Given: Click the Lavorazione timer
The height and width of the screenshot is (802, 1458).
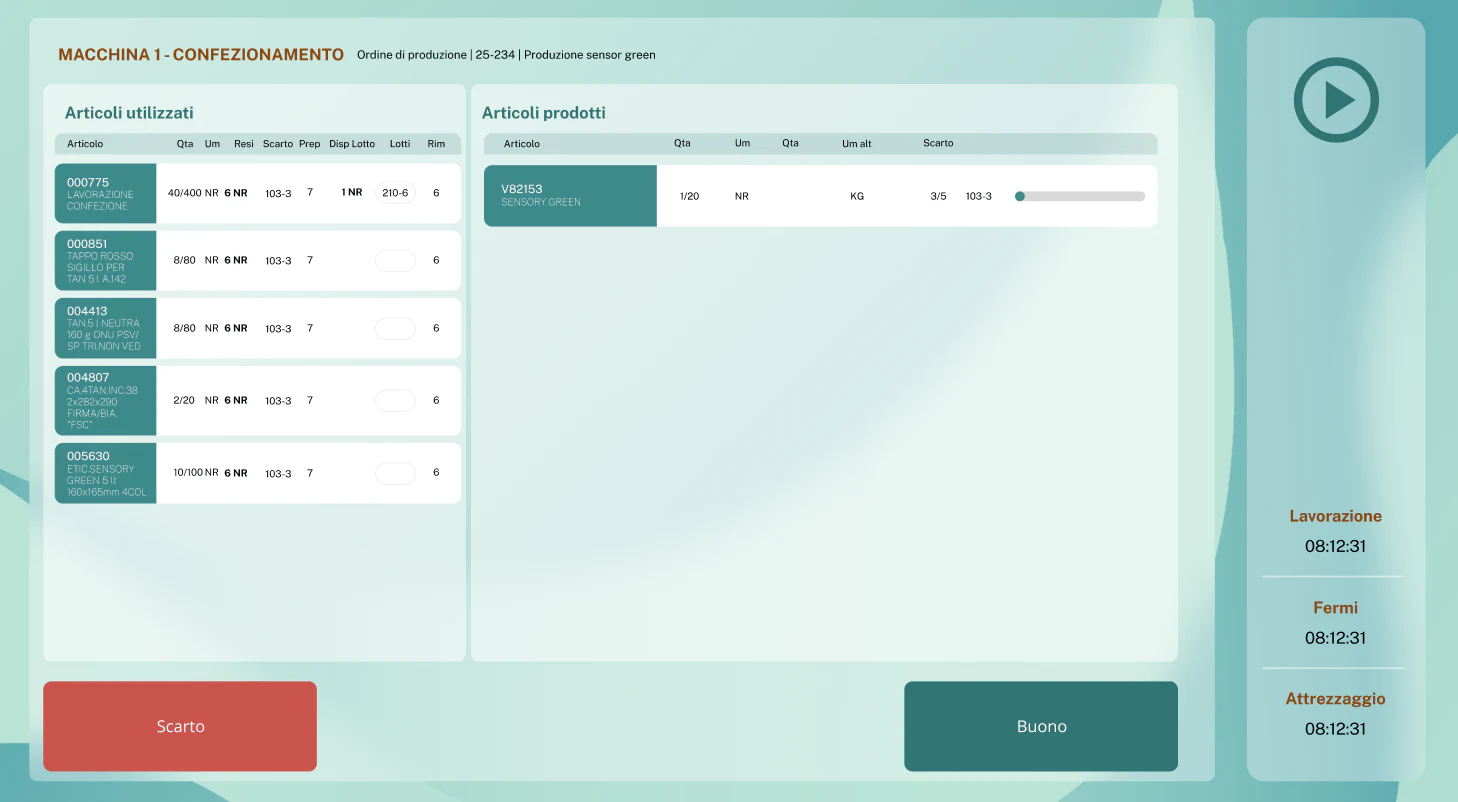Looking at the screenshot, I should click(x=1335, y=546).
